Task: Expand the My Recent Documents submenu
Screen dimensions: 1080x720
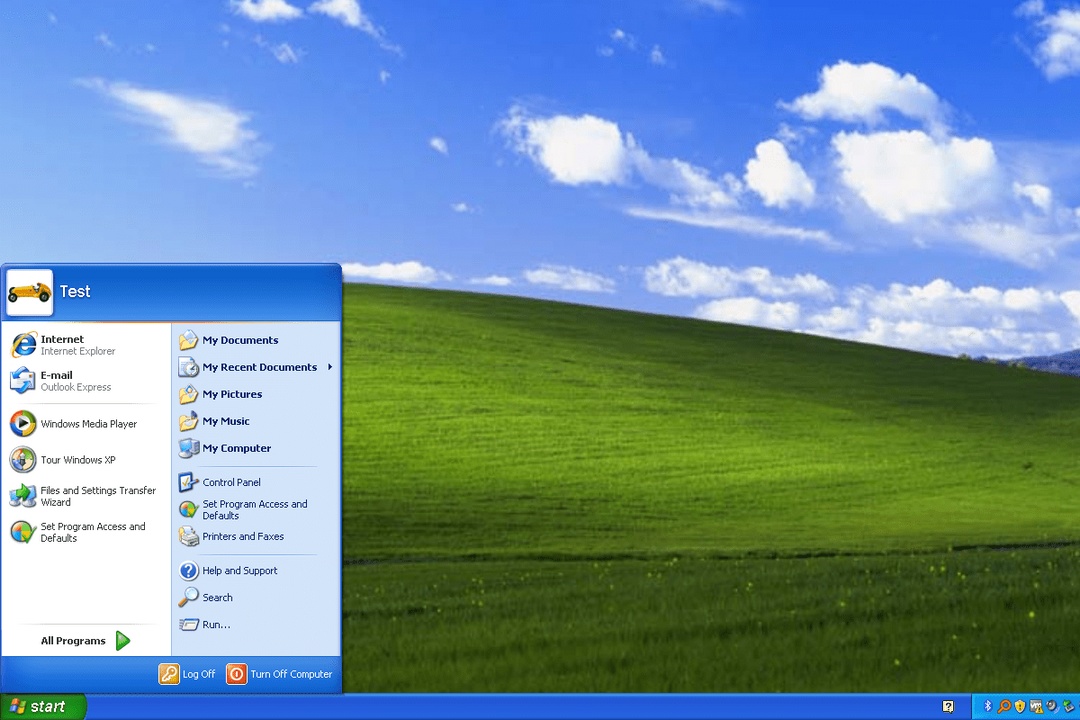Action: click(x=260, y=367)
